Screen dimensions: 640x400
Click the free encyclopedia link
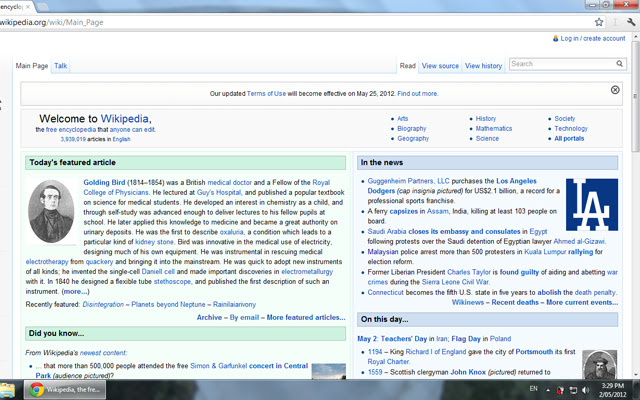tap(71, 130)
